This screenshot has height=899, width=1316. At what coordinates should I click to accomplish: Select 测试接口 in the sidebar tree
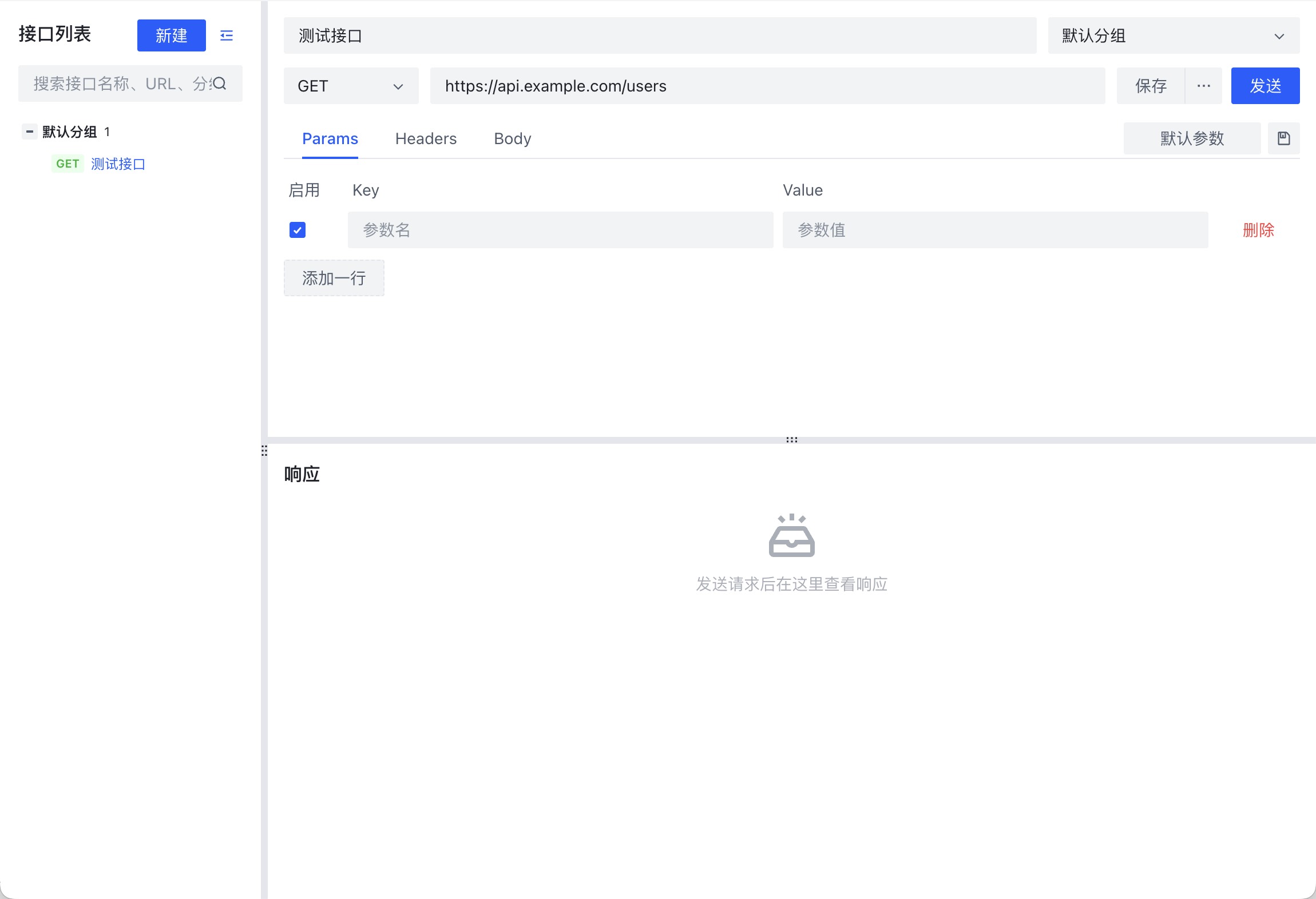pos(118,164)
